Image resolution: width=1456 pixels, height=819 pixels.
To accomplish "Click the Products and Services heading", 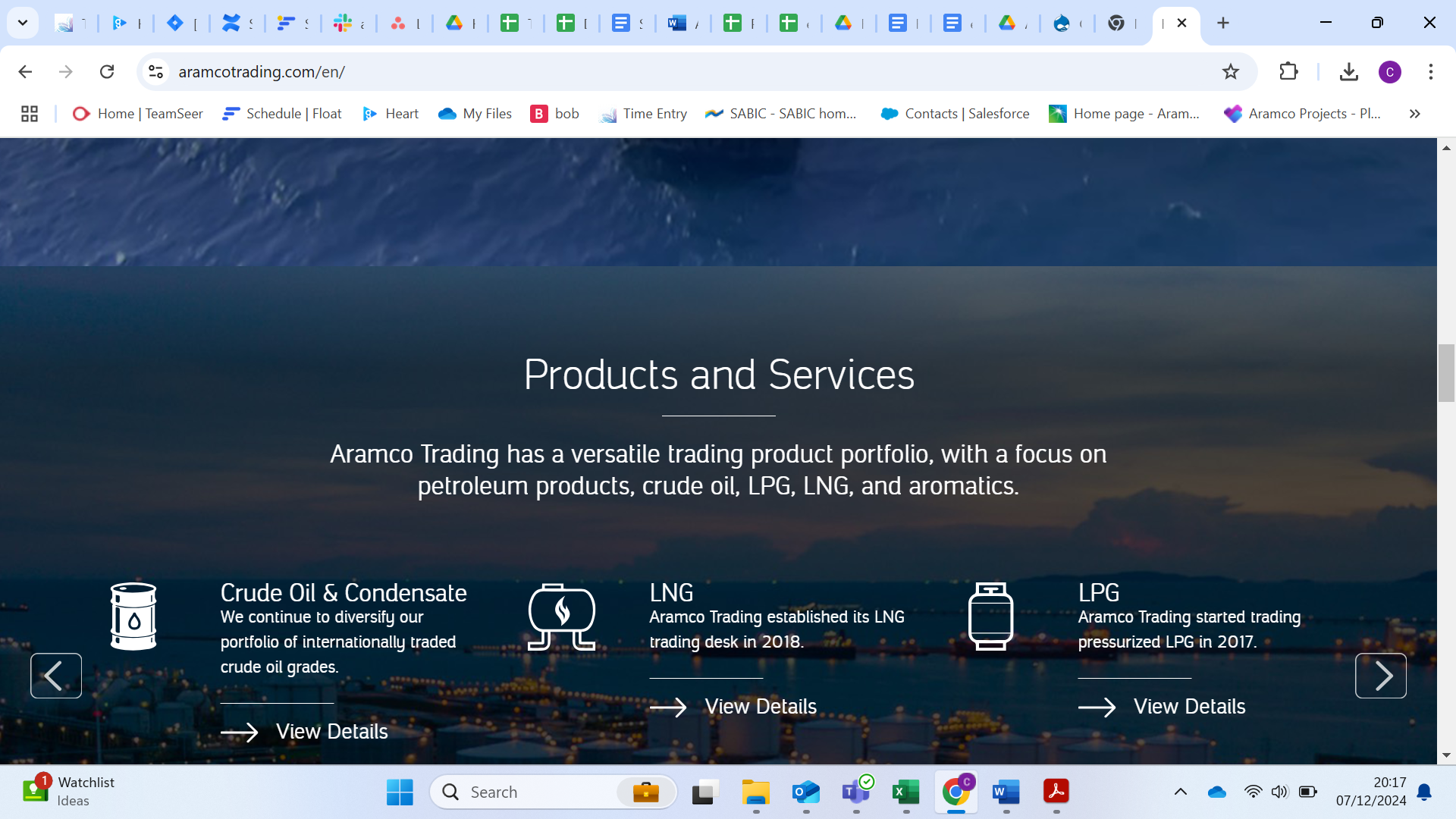I will (719, 375).
